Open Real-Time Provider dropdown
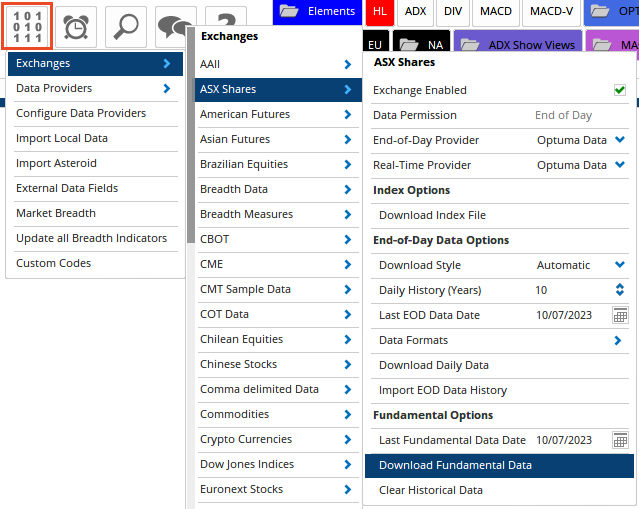 pos(620,165)
